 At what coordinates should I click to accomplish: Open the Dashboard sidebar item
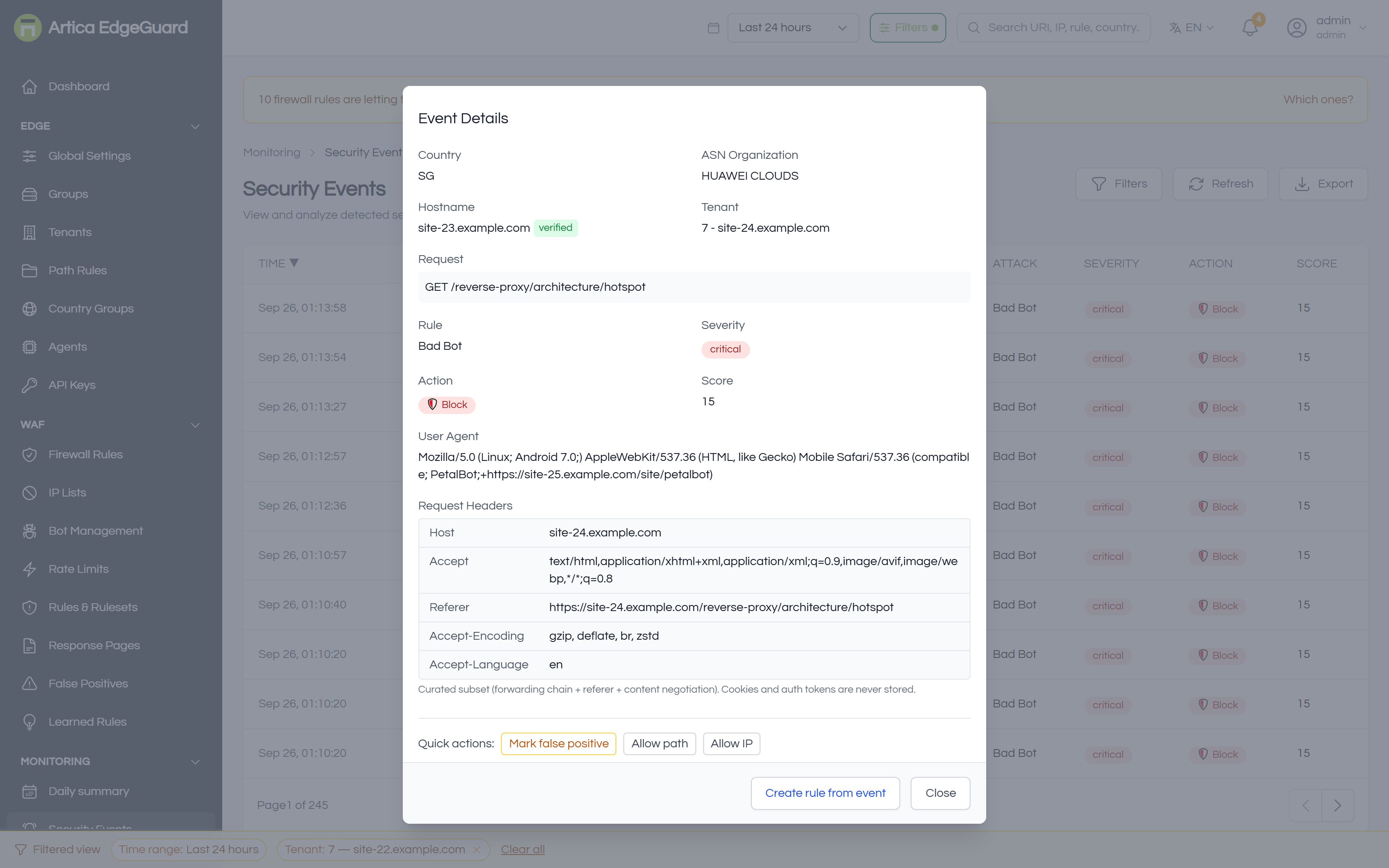[x=79, y=86]
